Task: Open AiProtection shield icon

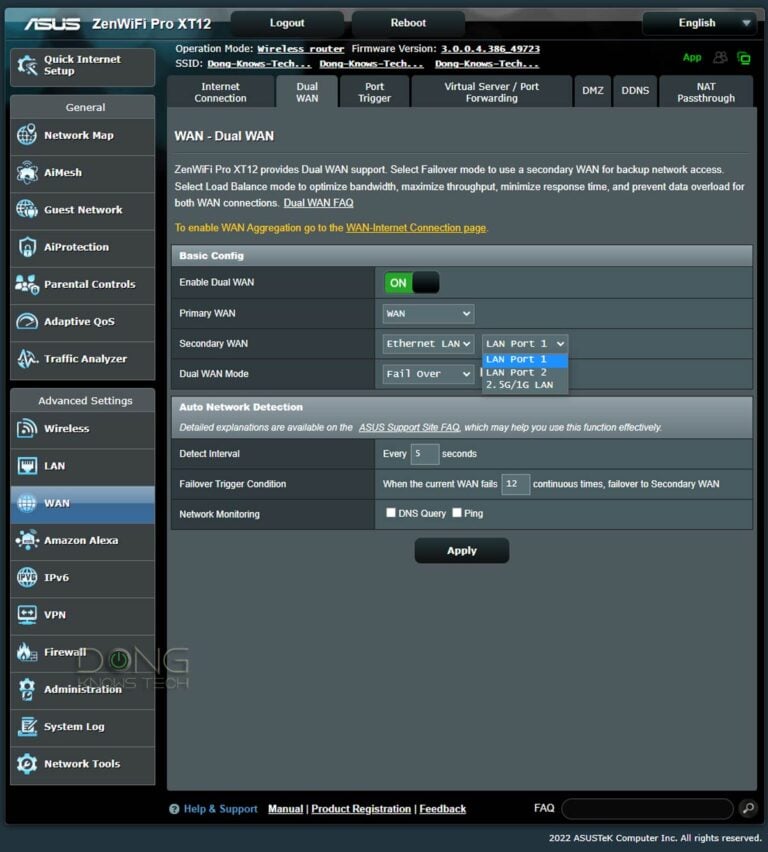Action: click(x=27, y=247)
